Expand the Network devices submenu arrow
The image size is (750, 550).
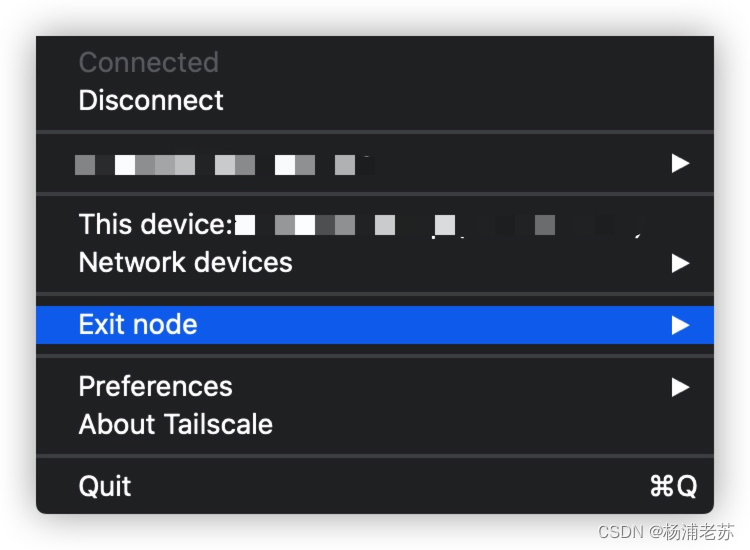click(x=680, y=263)
